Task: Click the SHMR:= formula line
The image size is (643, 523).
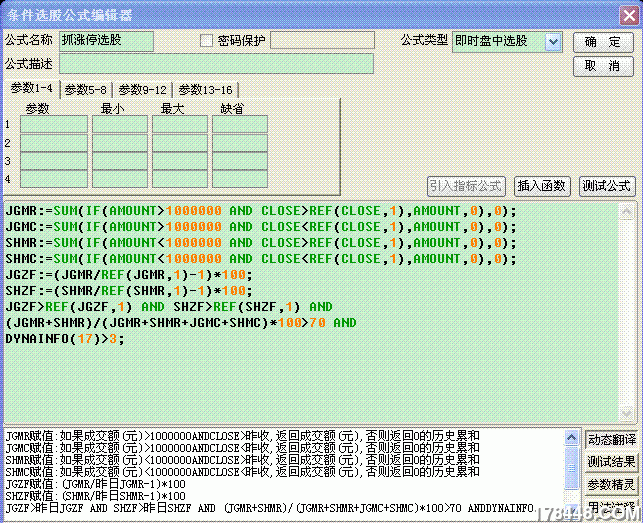Action: (260, 243)
